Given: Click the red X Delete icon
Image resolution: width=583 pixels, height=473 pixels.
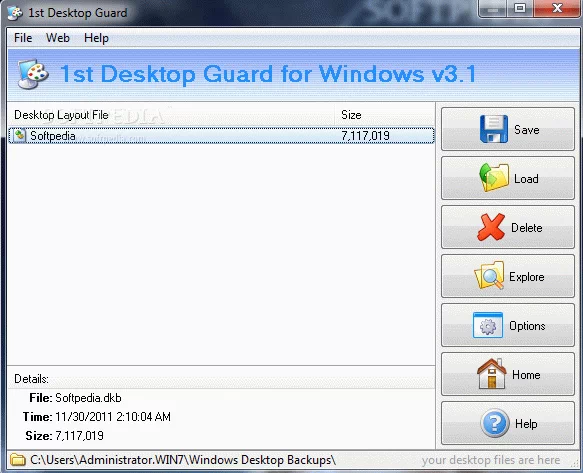Looking at the screenshot, I should point(491,227).
